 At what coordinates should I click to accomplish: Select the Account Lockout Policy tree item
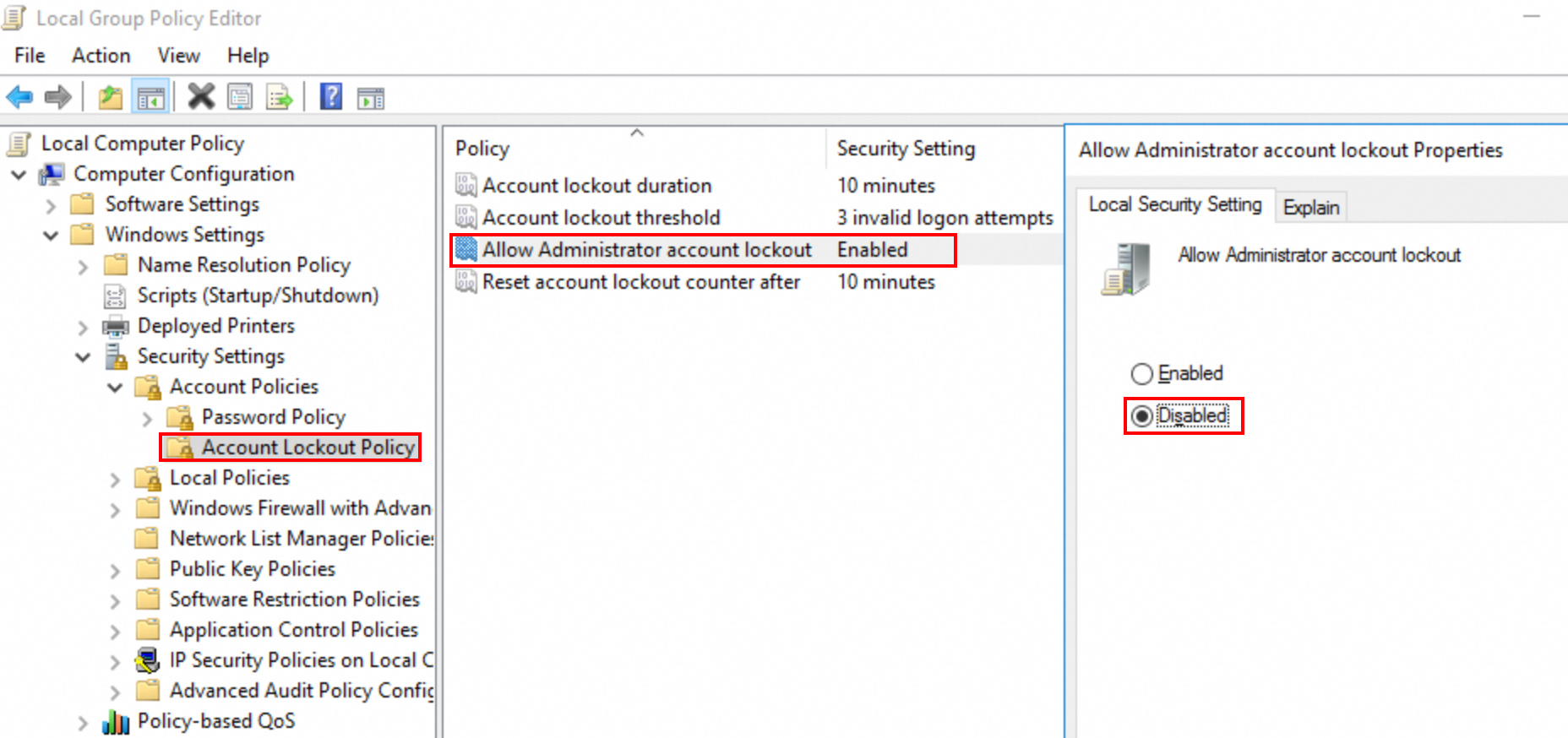(308, 447)
